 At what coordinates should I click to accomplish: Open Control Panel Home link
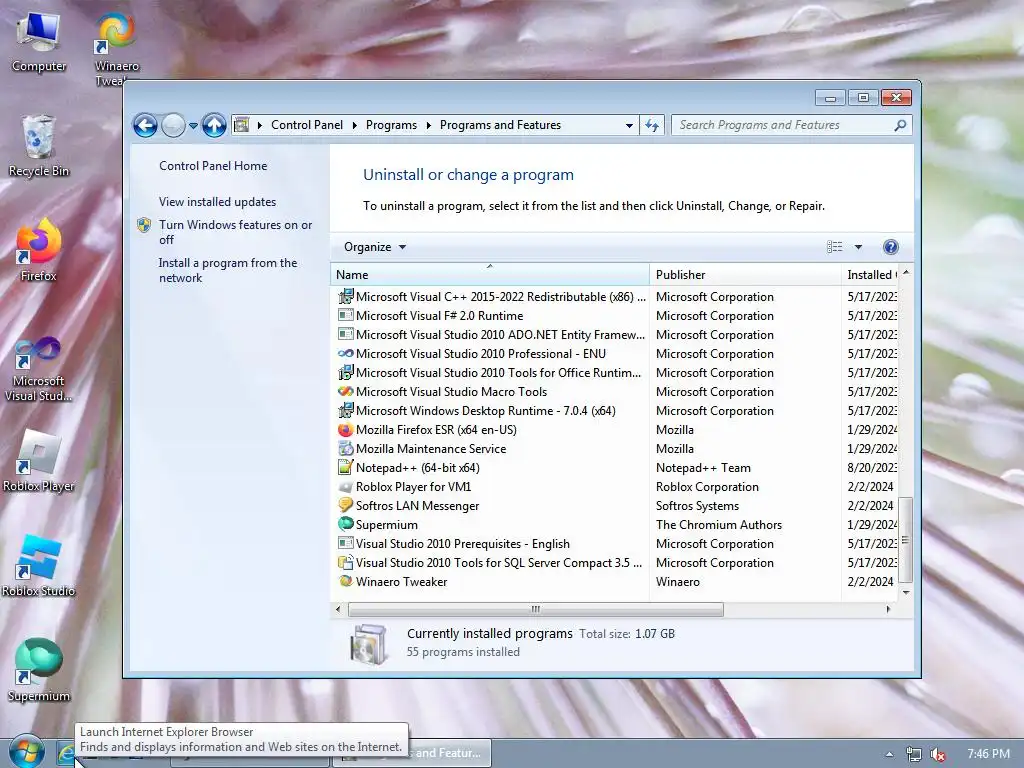tap(213, 166)
